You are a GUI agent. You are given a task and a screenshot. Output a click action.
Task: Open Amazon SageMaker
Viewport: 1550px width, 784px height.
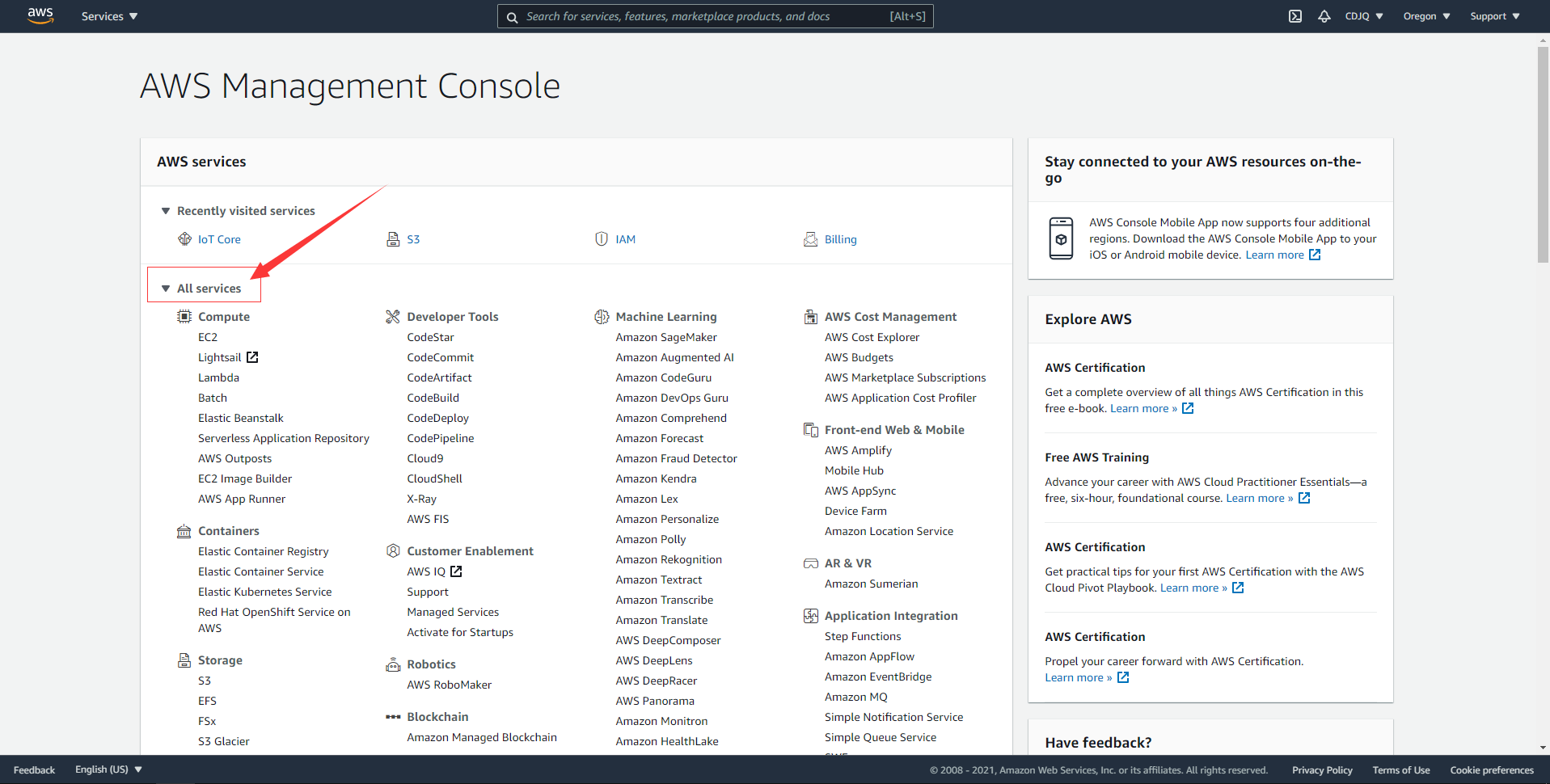666,337
